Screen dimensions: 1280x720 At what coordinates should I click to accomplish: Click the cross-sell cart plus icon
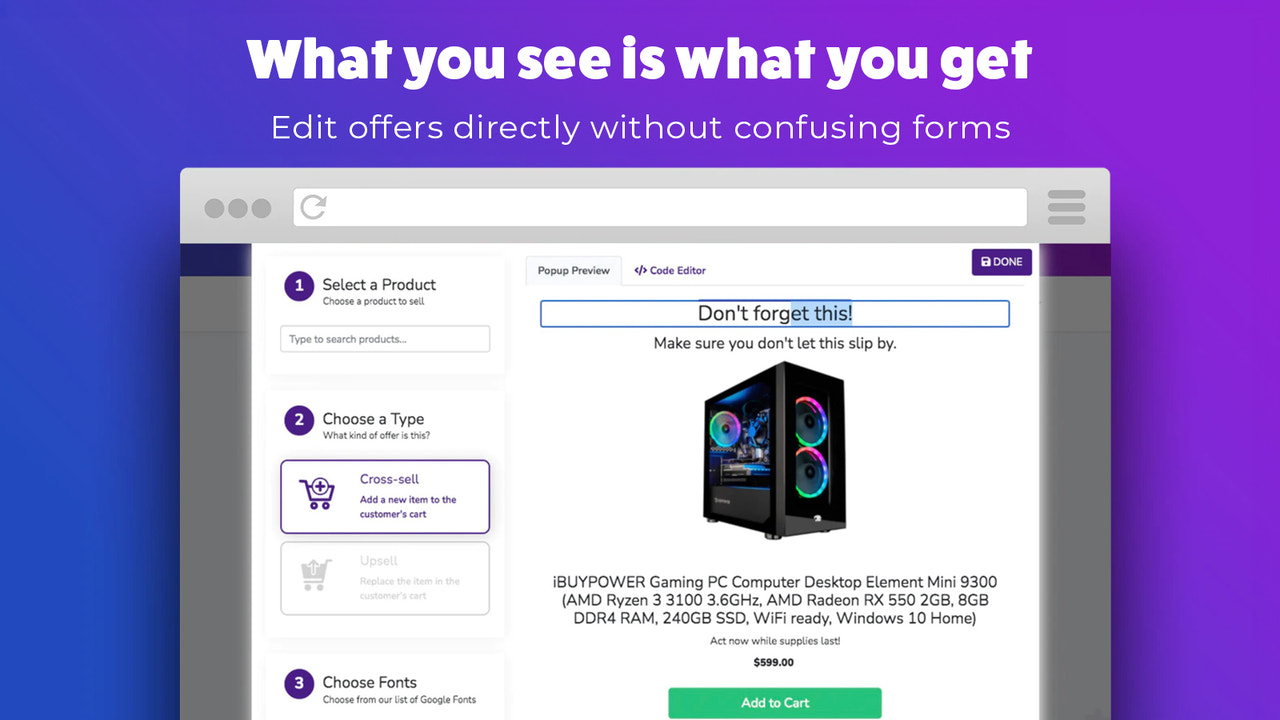318,494
